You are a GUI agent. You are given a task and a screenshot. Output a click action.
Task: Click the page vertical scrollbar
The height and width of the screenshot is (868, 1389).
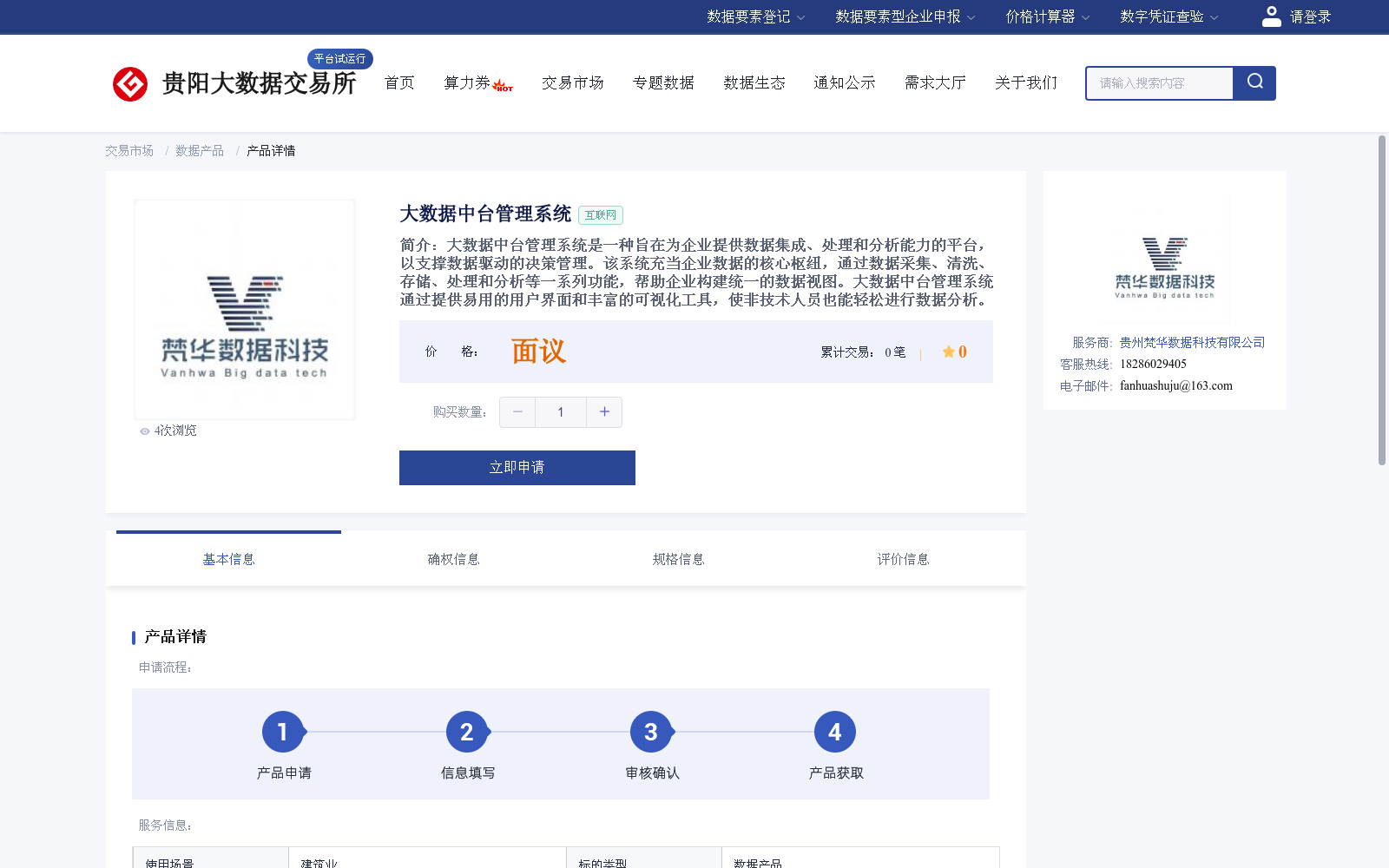[x=1382, y=300]
